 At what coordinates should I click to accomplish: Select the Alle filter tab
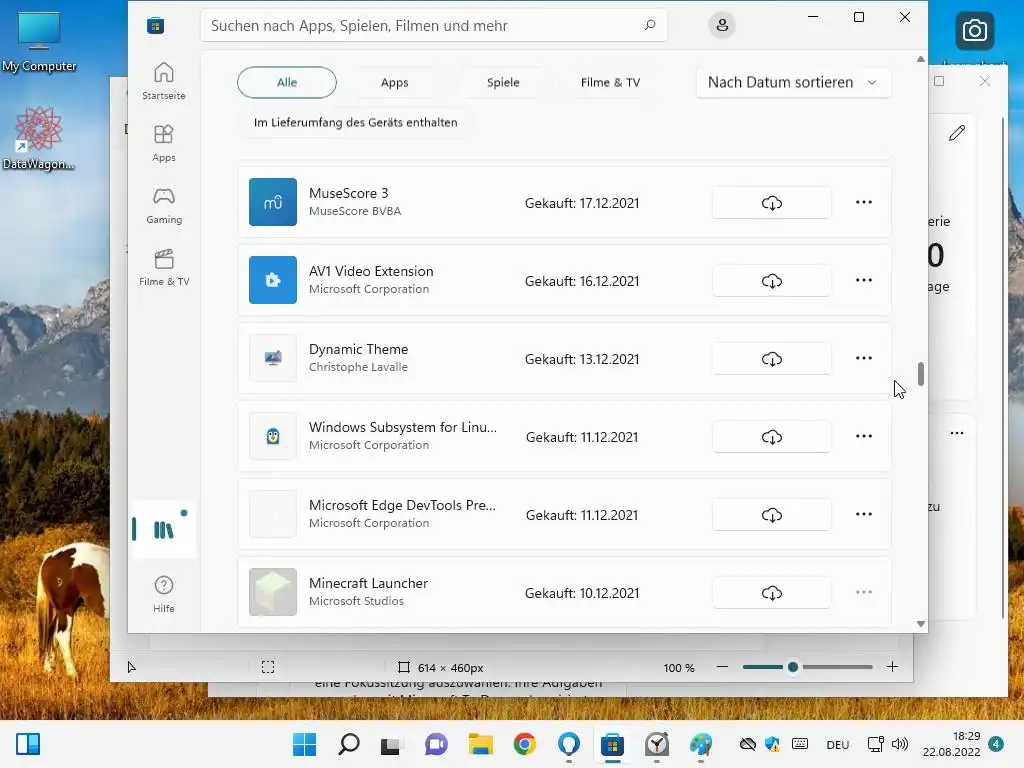point(287,82)
